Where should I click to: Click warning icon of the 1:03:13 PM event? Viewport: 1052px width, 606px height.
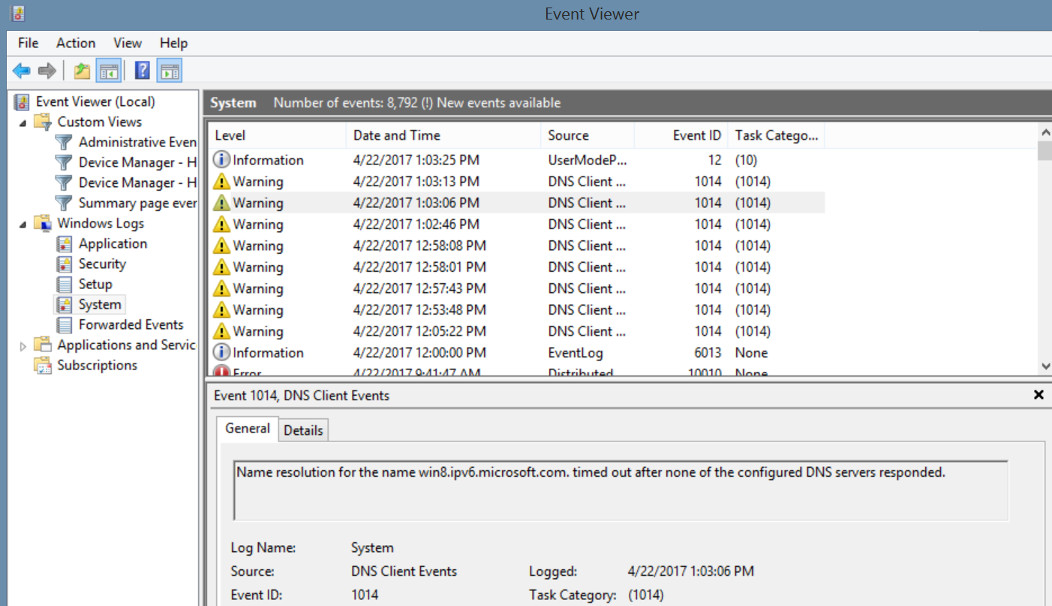221,181
